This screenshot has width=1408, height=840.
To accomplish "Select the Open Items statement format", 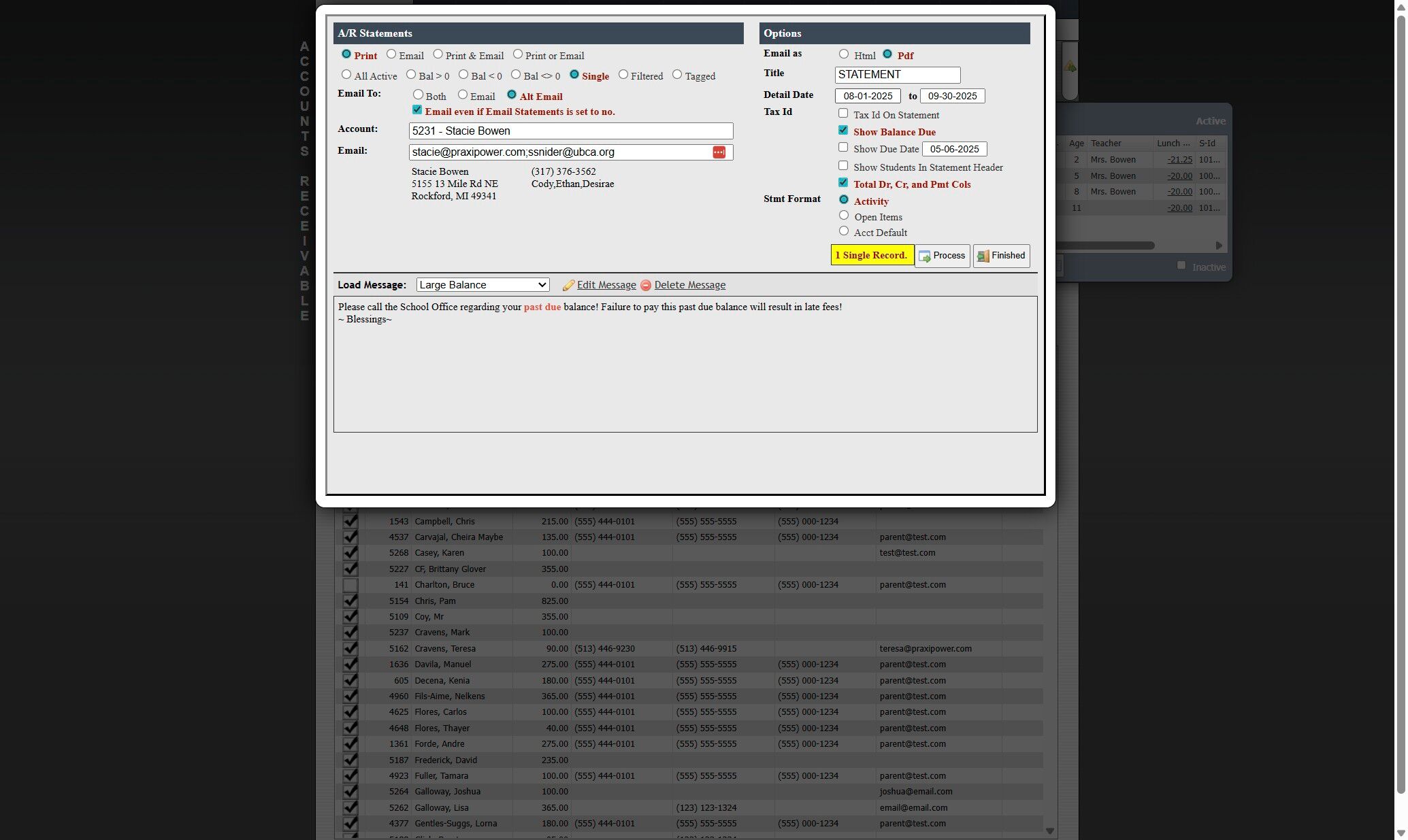I will pyautogui.click(x=844, y=216).
